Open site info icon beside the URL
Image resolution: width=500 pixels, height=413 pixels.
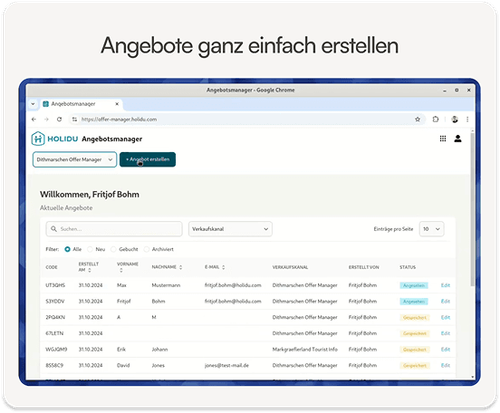click(74, 119)
